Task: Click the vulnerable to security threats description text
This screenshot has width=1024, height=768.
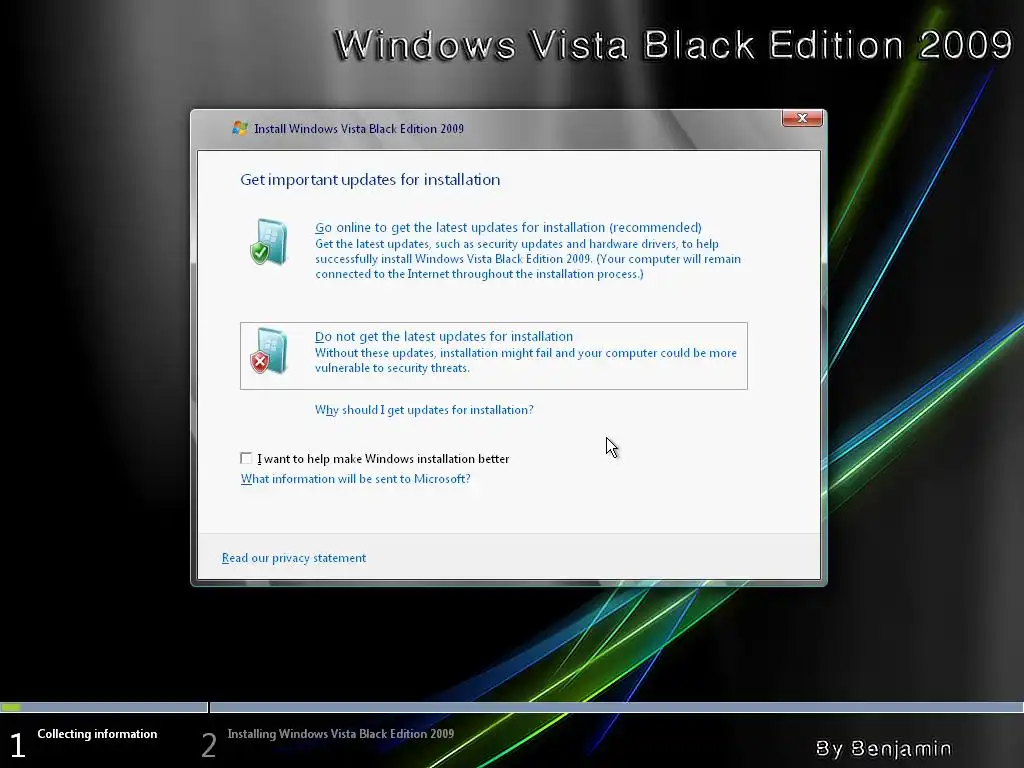Action: [392, 368]
